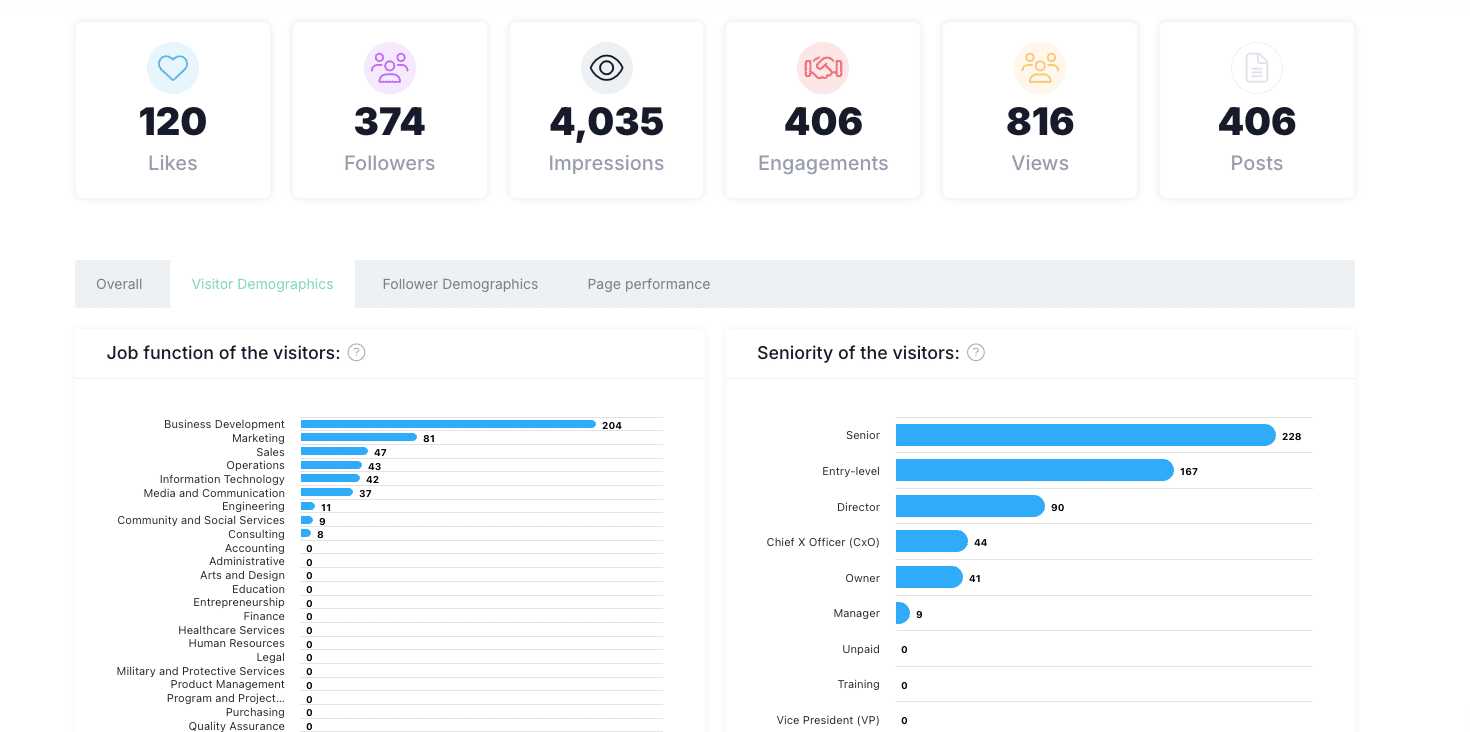Click the handshake Engagements icon
The image size is (1470, 732).
click(x=823, y=68)
